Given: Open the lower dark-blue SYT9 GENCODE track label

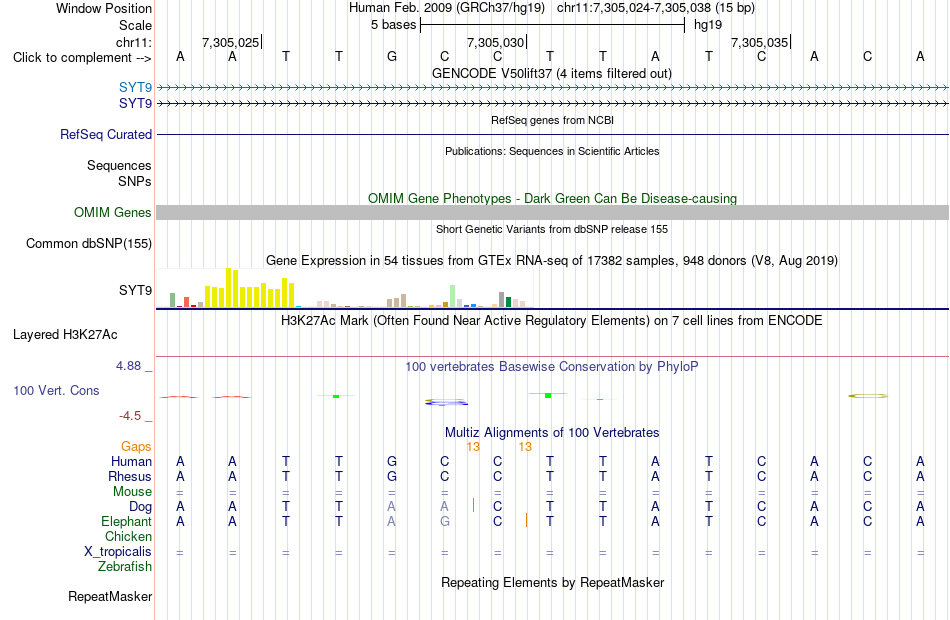Looking at the screenshot, I should (x=135, y=104).
